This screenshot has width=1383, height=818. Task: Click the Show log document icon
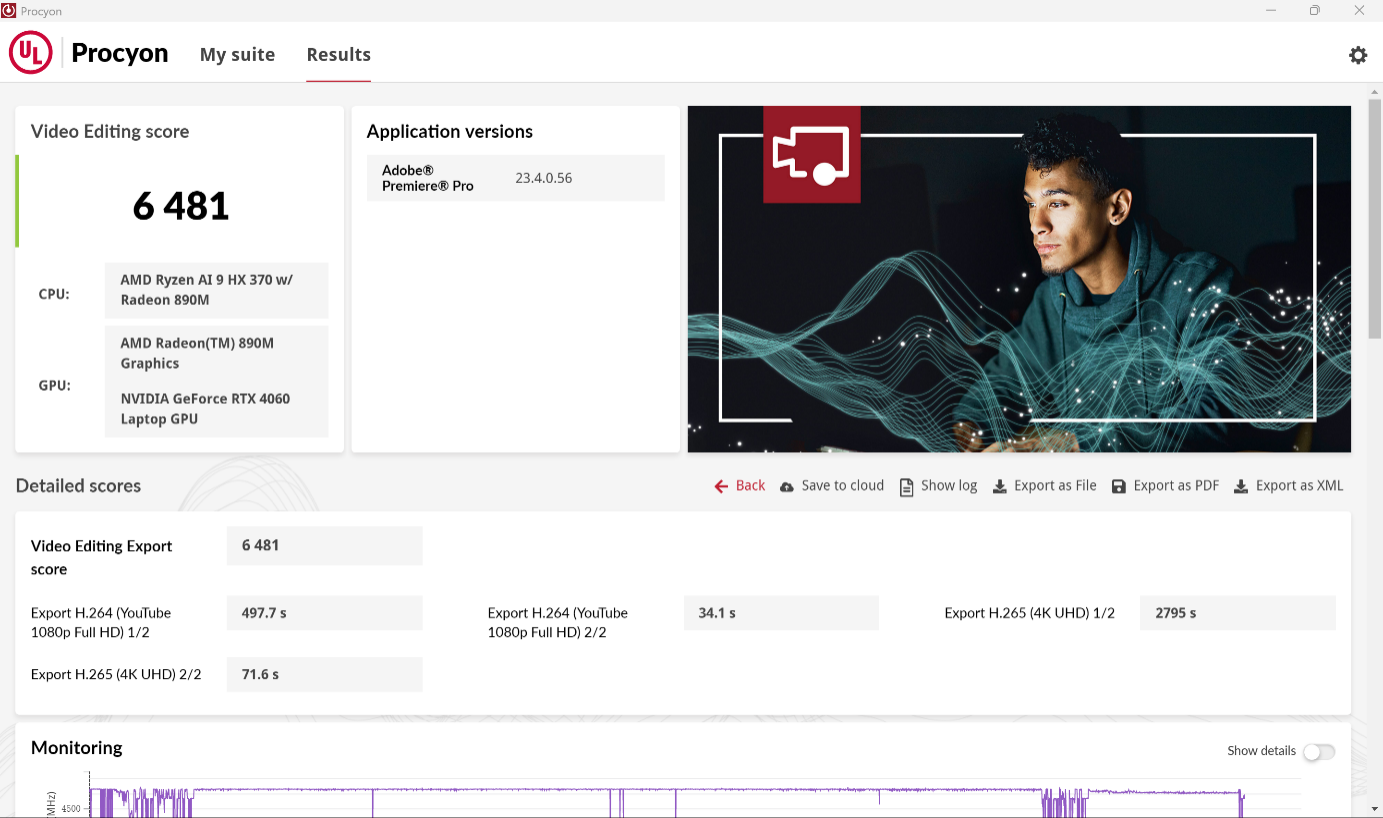pos(906,487)
